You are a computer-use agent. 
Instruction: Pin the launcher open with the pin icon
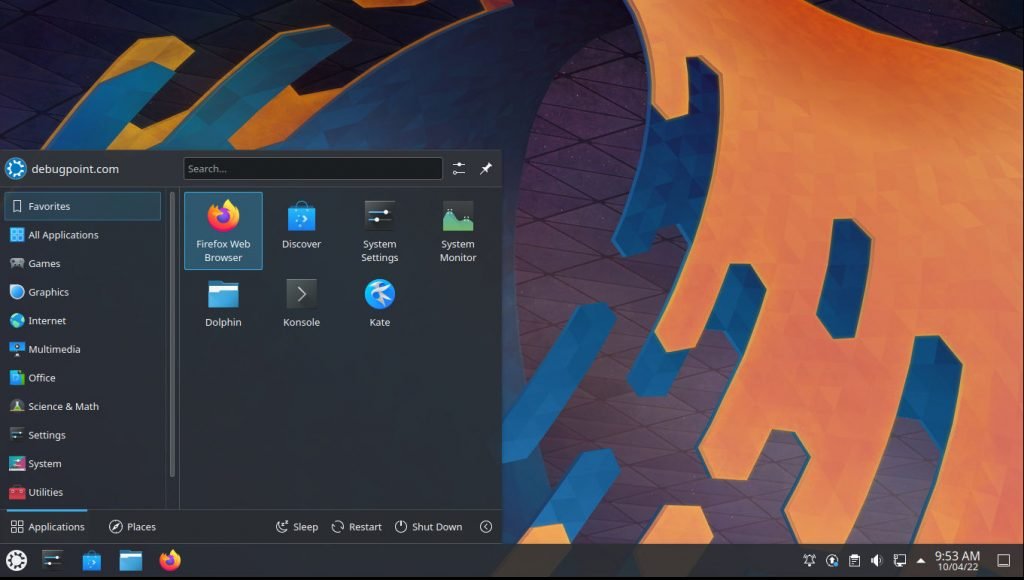486,168
